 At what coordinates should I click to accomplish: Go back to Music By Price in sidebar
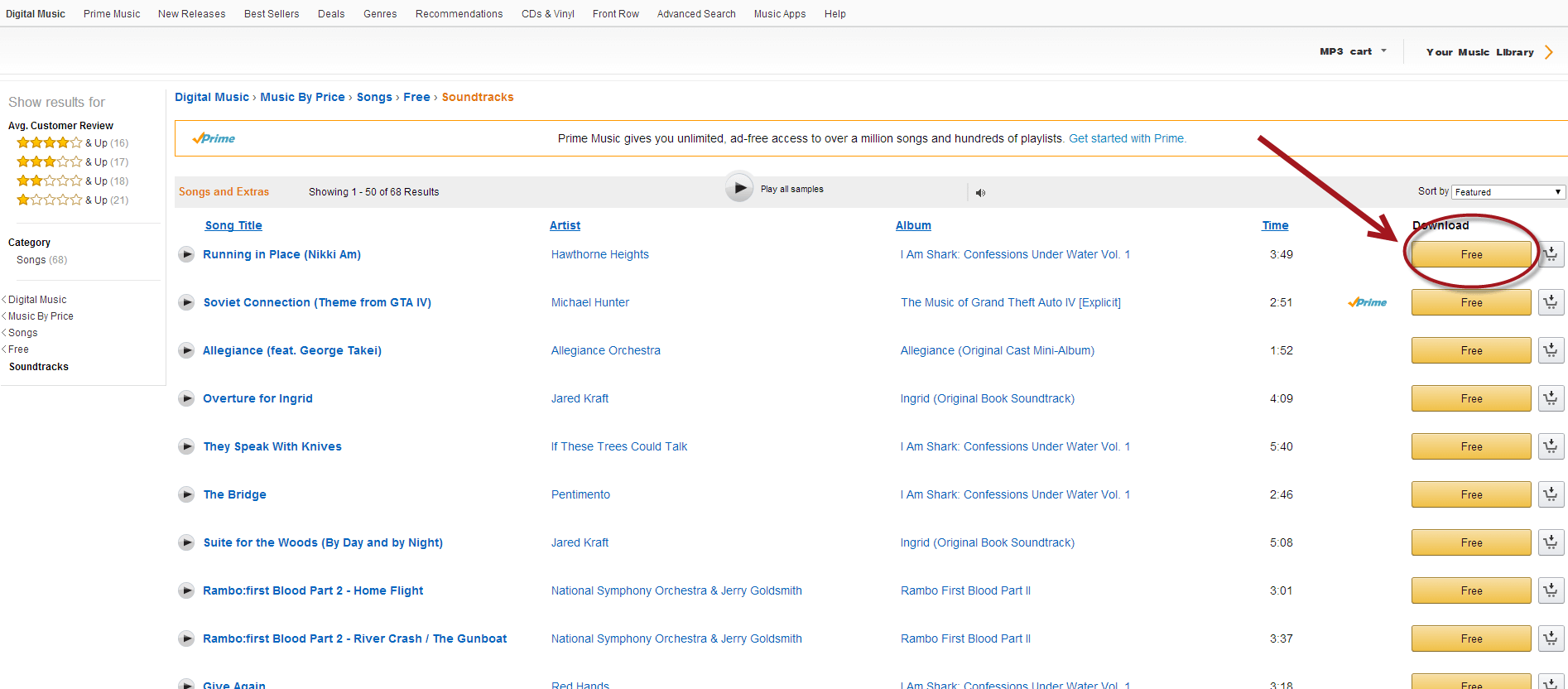(41, 316)
